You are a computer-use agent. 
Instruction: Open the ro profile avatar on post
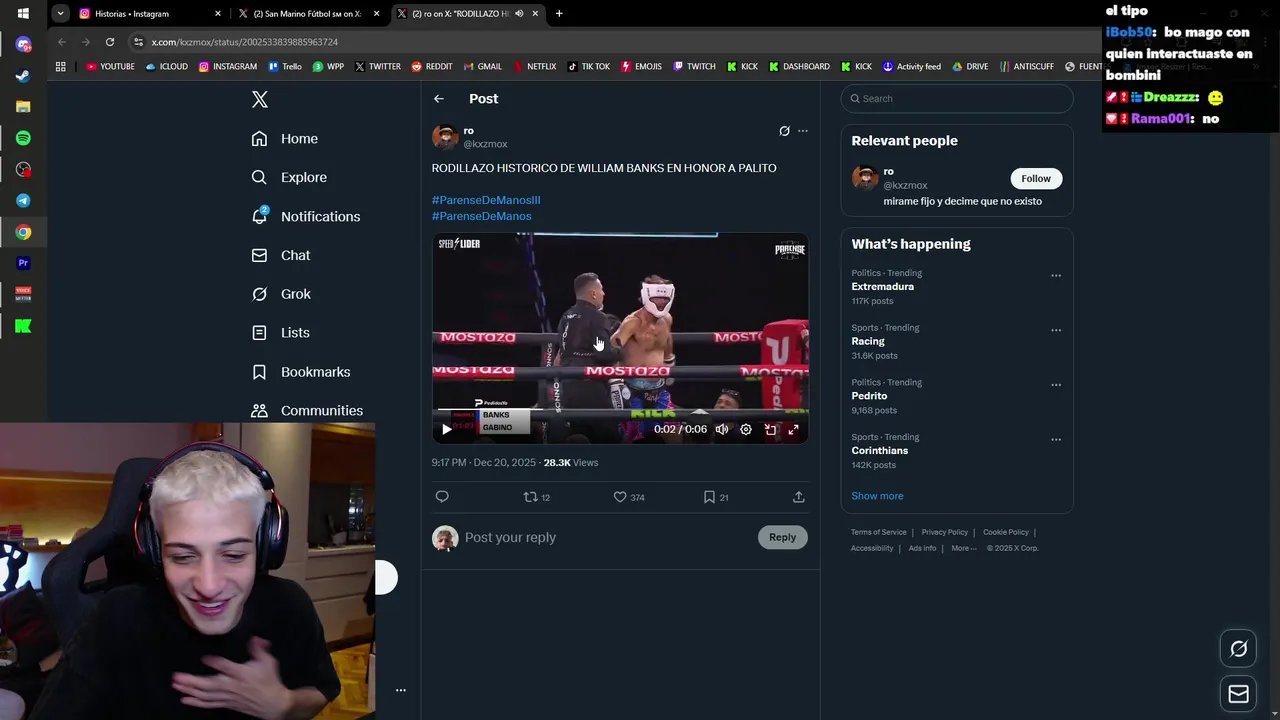(445, 137)
